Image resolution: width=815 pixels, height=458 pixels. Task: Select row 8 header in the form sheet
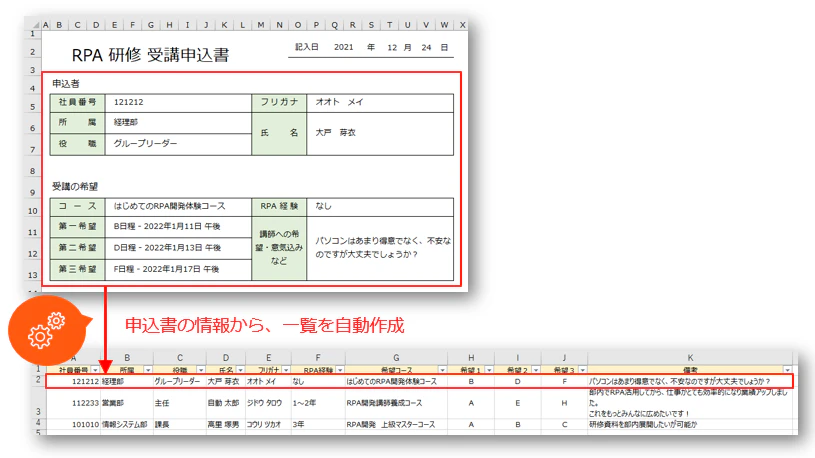coord(33,171)
